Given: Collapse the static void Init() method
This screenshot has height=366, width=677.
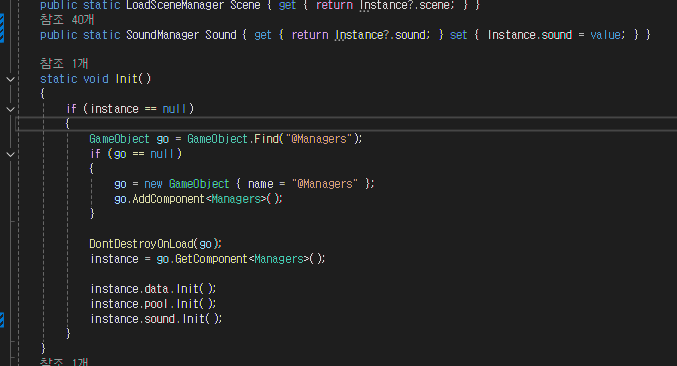Looking at the screenshot, I should pos(10,79).
